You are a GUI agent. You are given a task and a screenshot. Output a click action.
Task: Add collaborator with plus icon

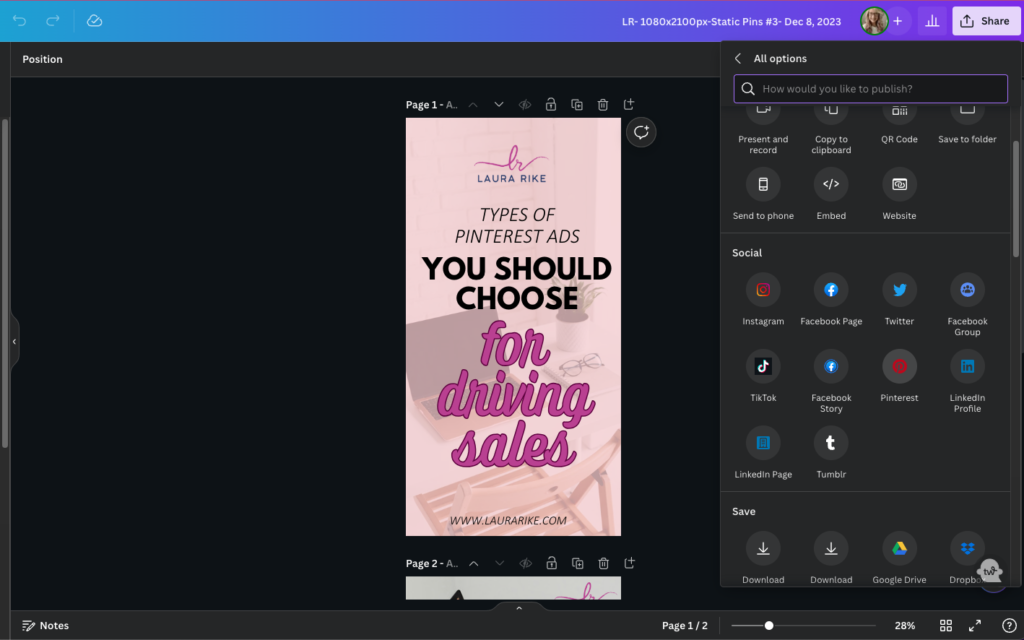(x=898, y=21)
